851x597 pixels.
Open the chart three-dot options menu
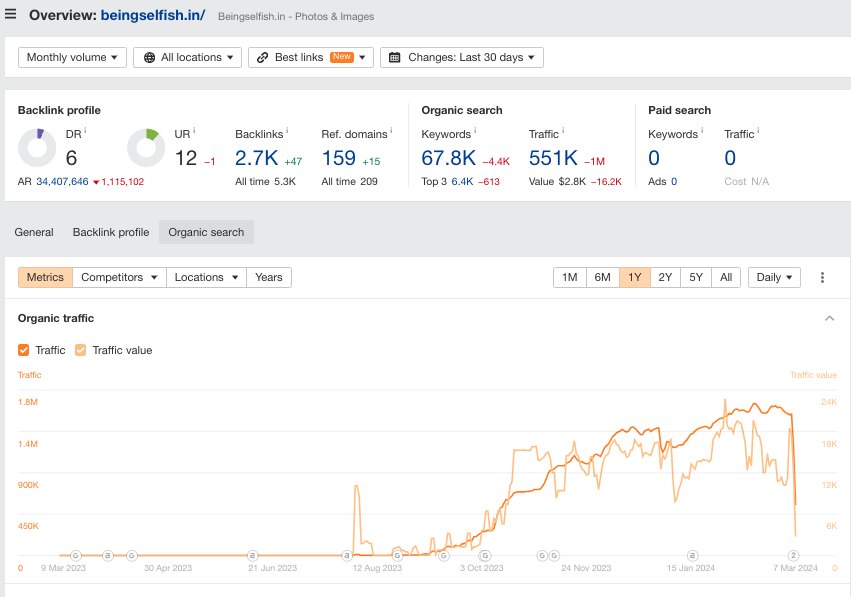coord(822,277)
